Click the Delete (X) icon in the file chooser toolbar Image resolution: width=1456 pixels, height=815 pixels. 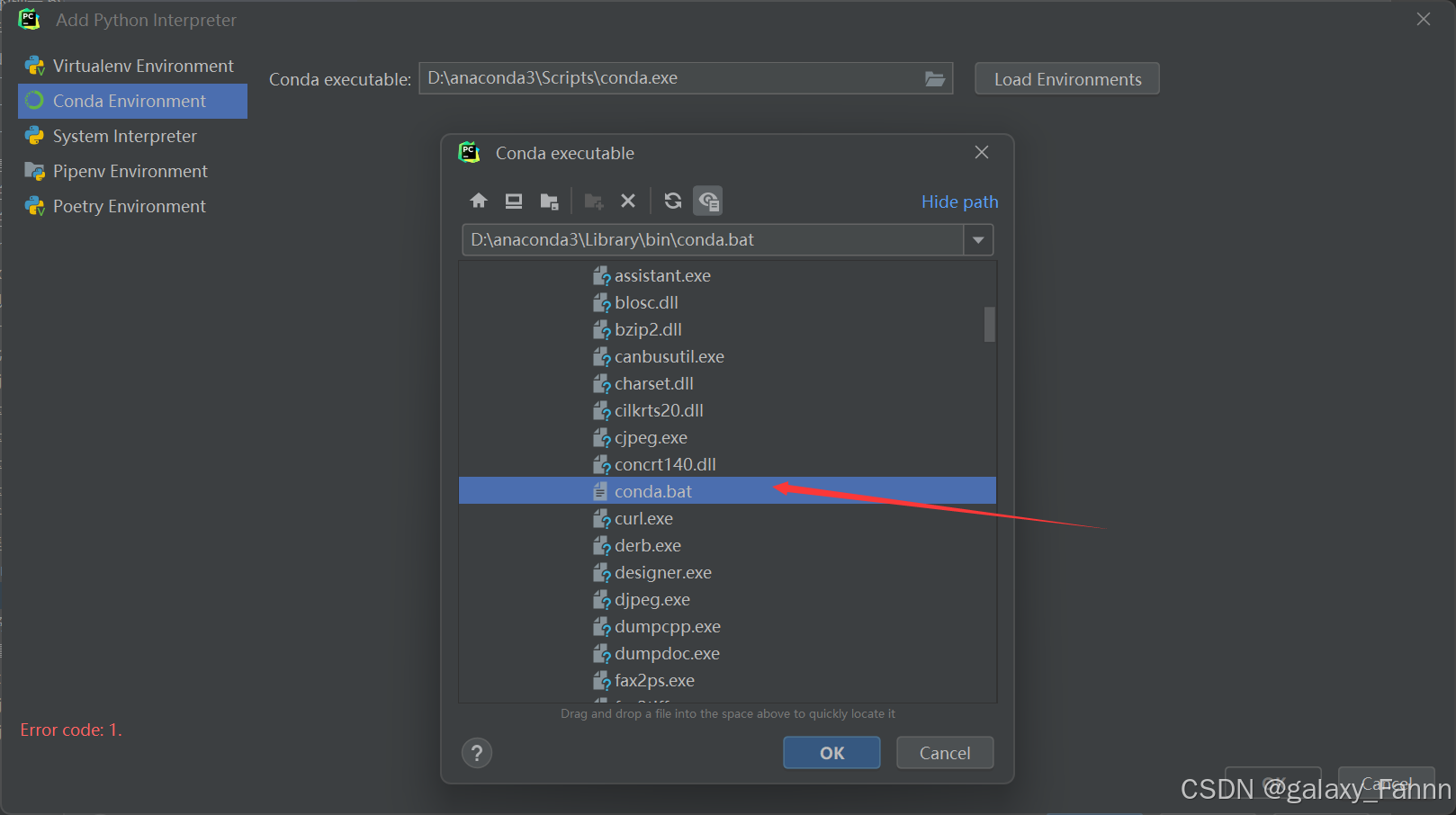click(628, 200)
